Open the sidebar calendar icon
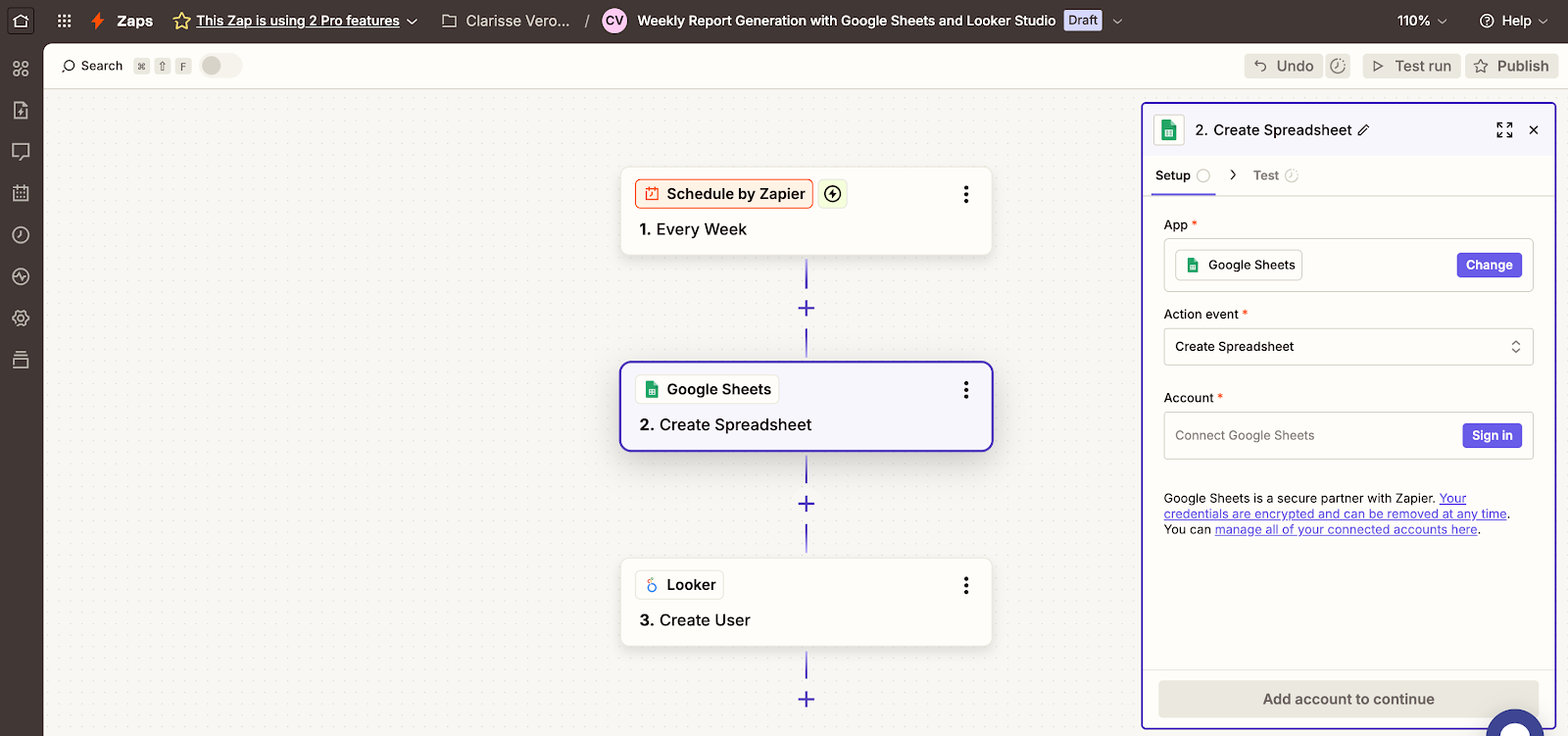Viewport: 1568px width, 736px height. (21, 193)
